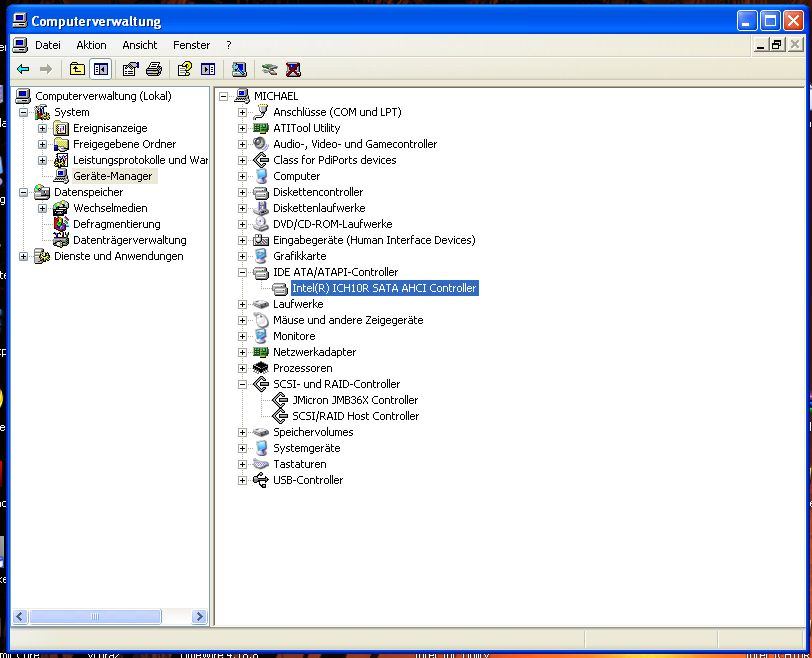Click the Grafikkarte device icon
This screenshot has width=812, height=658.
tap(261, 256)
